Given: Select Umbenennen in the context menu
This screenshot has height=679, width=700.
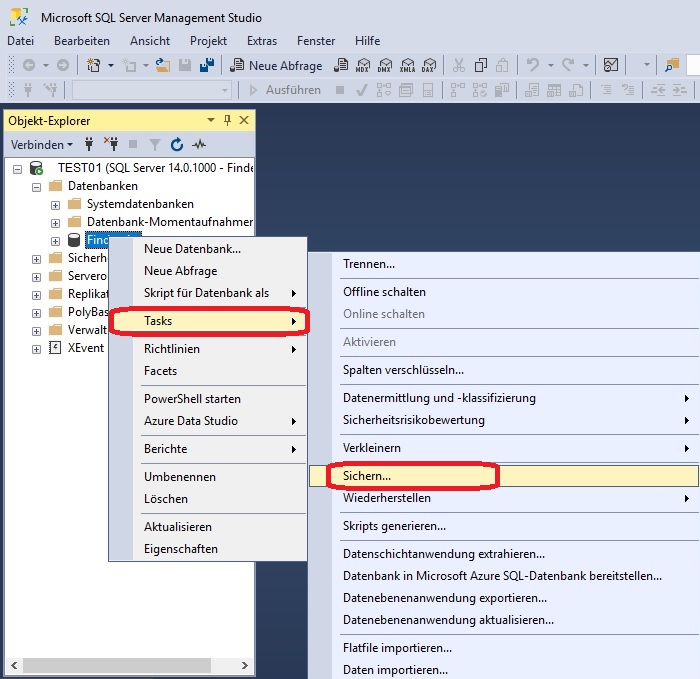Looking at the screenshot, I should [208, 477].
